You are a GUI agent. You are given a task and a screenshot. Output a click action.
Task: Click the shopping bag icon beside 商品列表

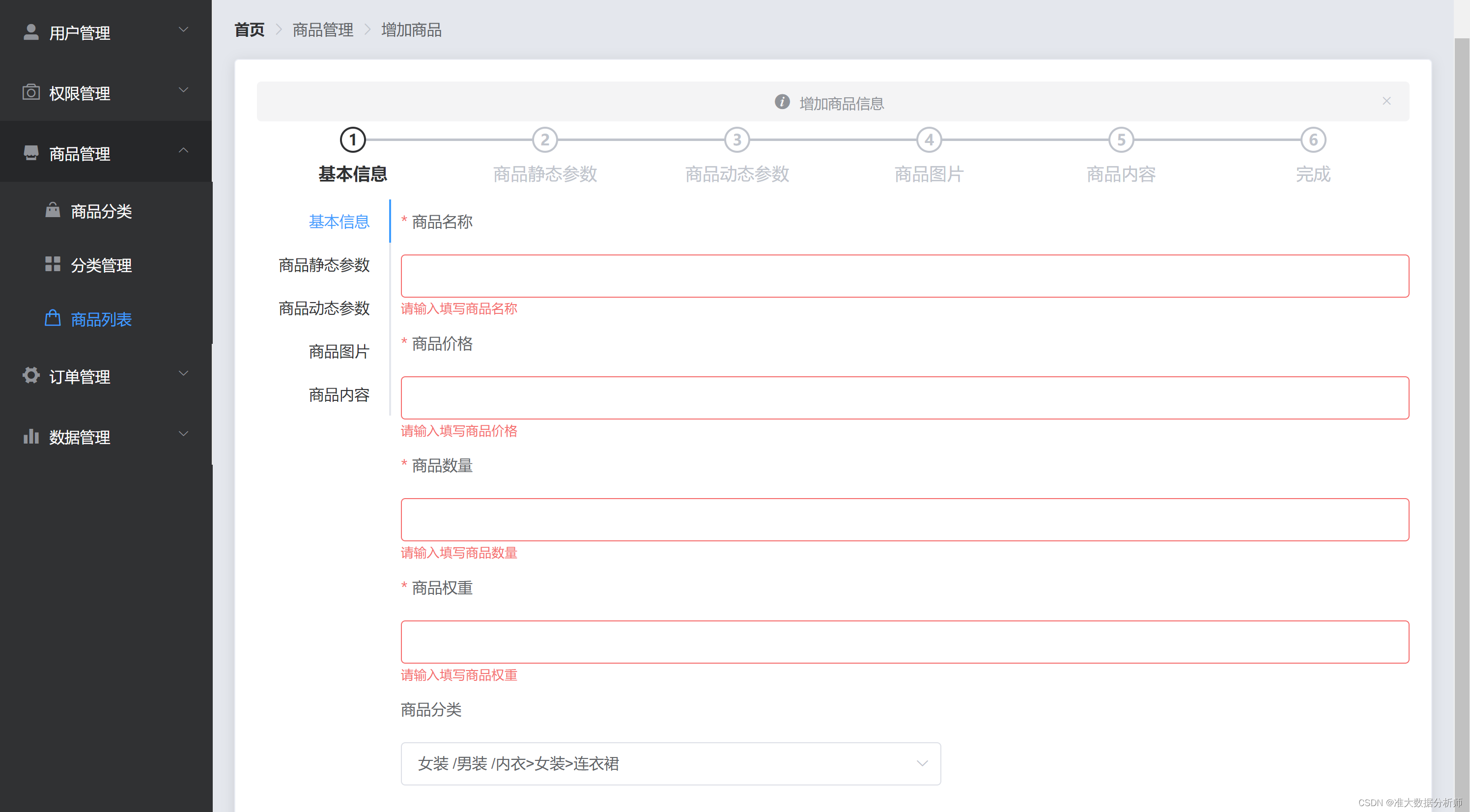(x=53, y=318)
